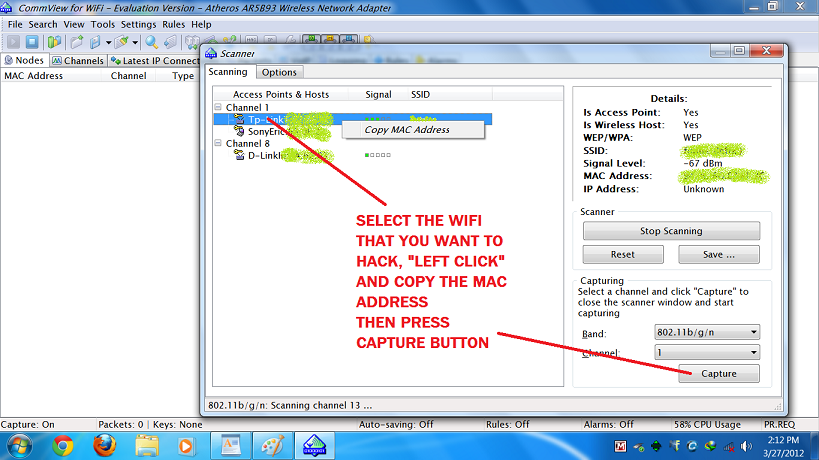
Task: Click the Channel 1 tree label
Action: point(248,108)
